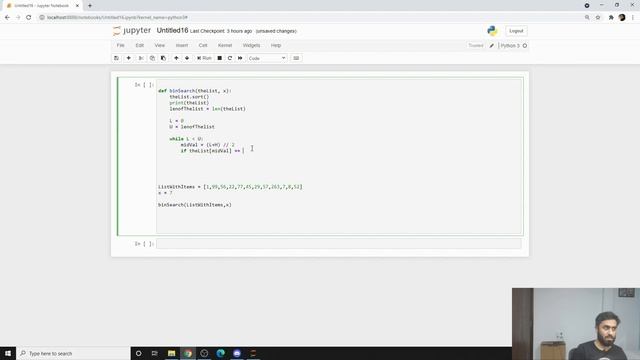Viewport: 640px width, 360px height.
Task: Click the Trusted notebook indicator
Action: [x=476, y=46]
